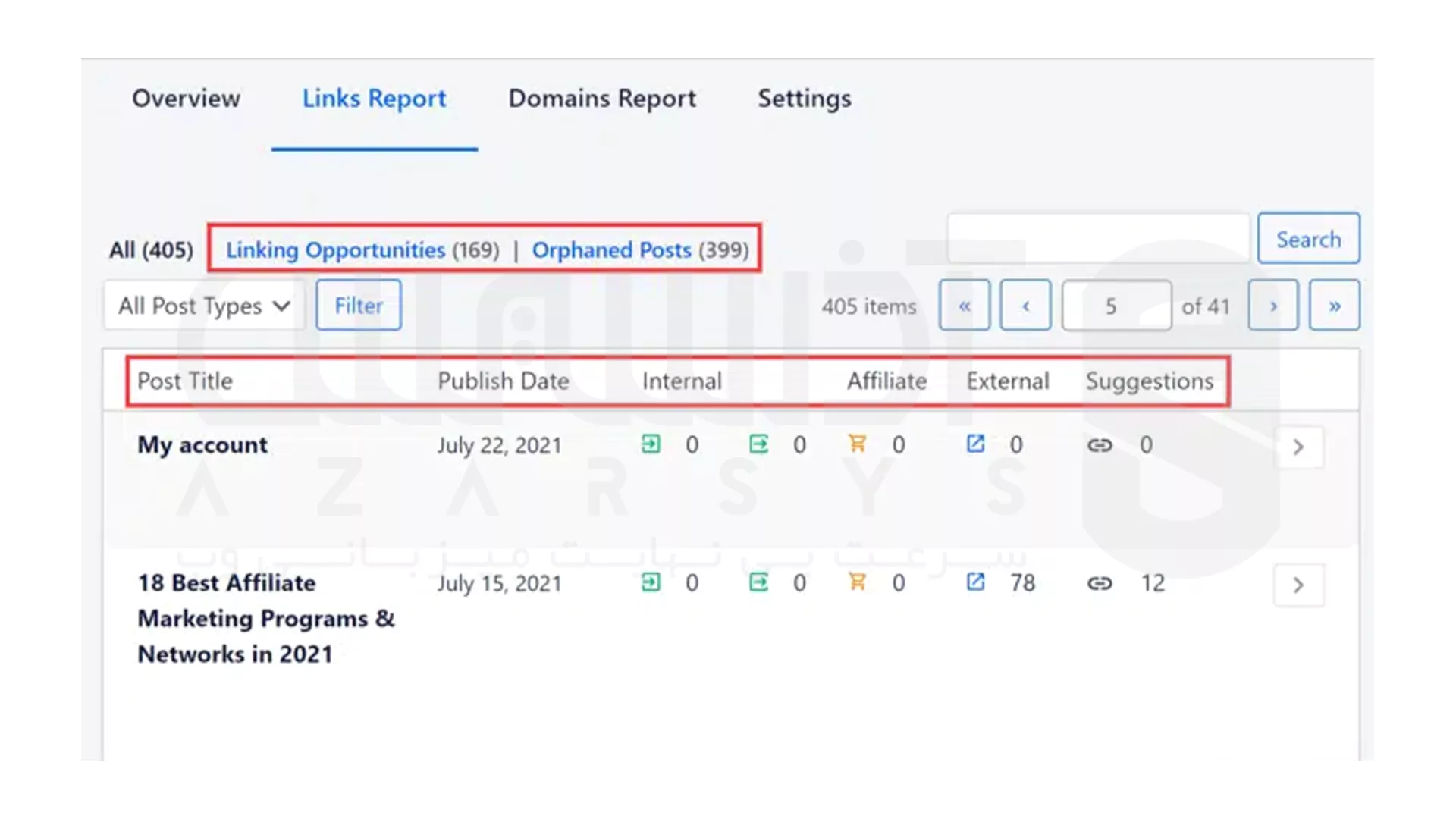This screenshot has width=1456, height=819.
Task: Click the search text box
Action: click(x=1097, y=239)
